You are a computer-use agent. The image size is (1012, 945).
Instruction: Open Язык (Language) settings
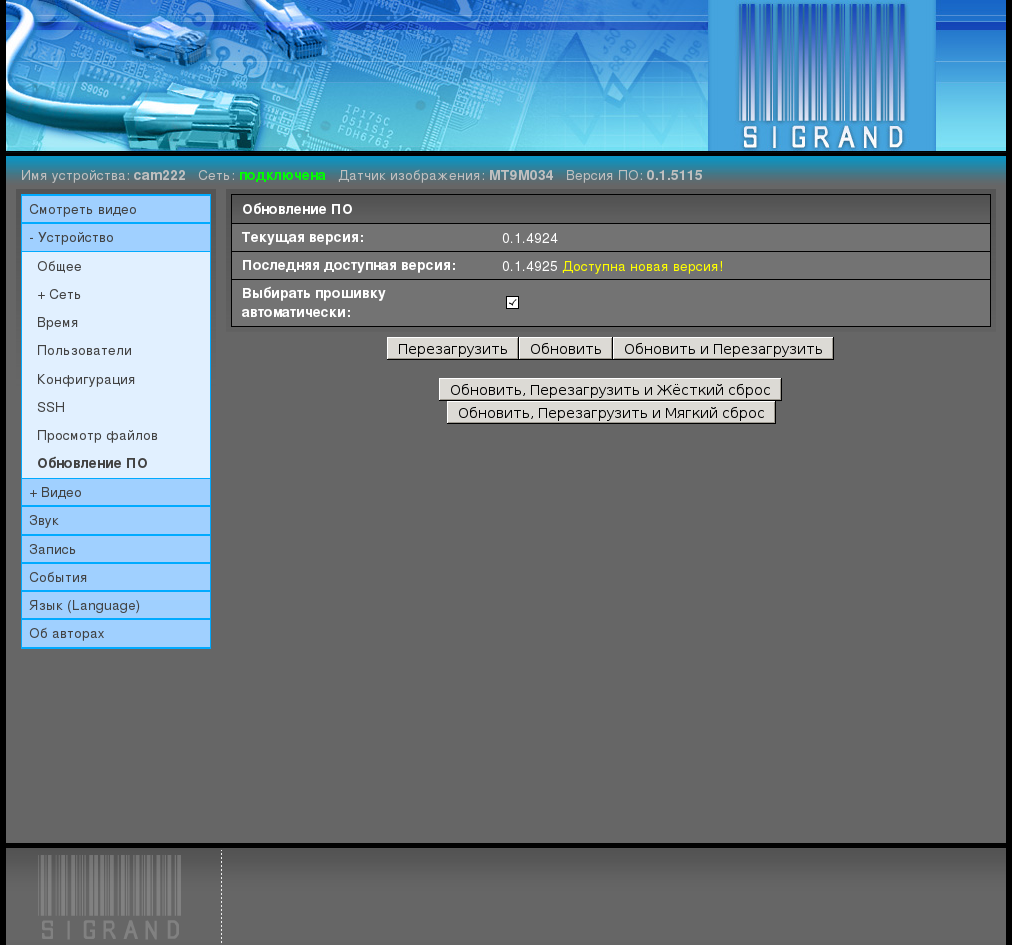(116, 605)
